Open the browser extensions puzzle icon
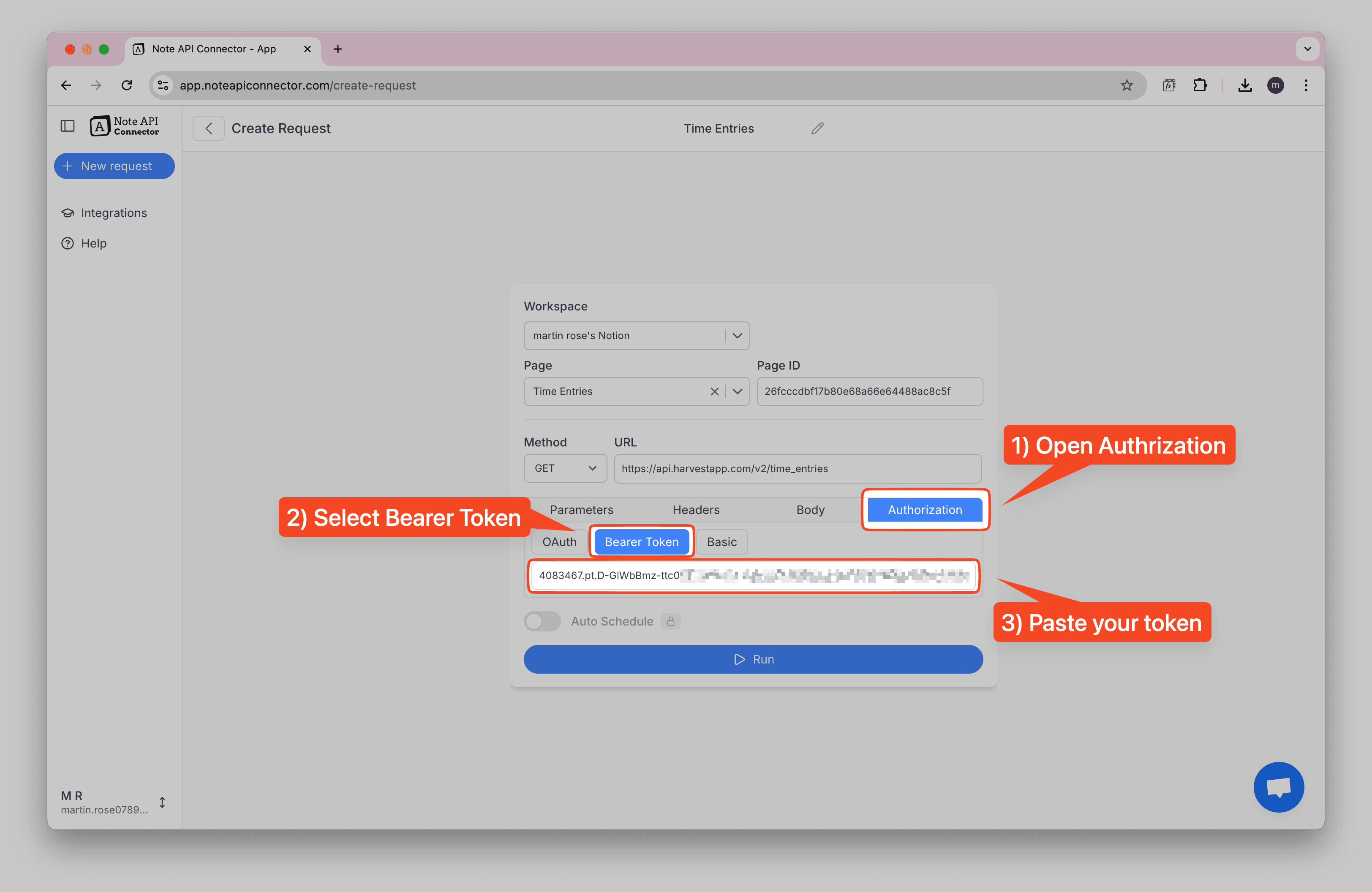The height and width of the screenshot is (892, 1372). pyautogui.click(x=1200, y=85)
